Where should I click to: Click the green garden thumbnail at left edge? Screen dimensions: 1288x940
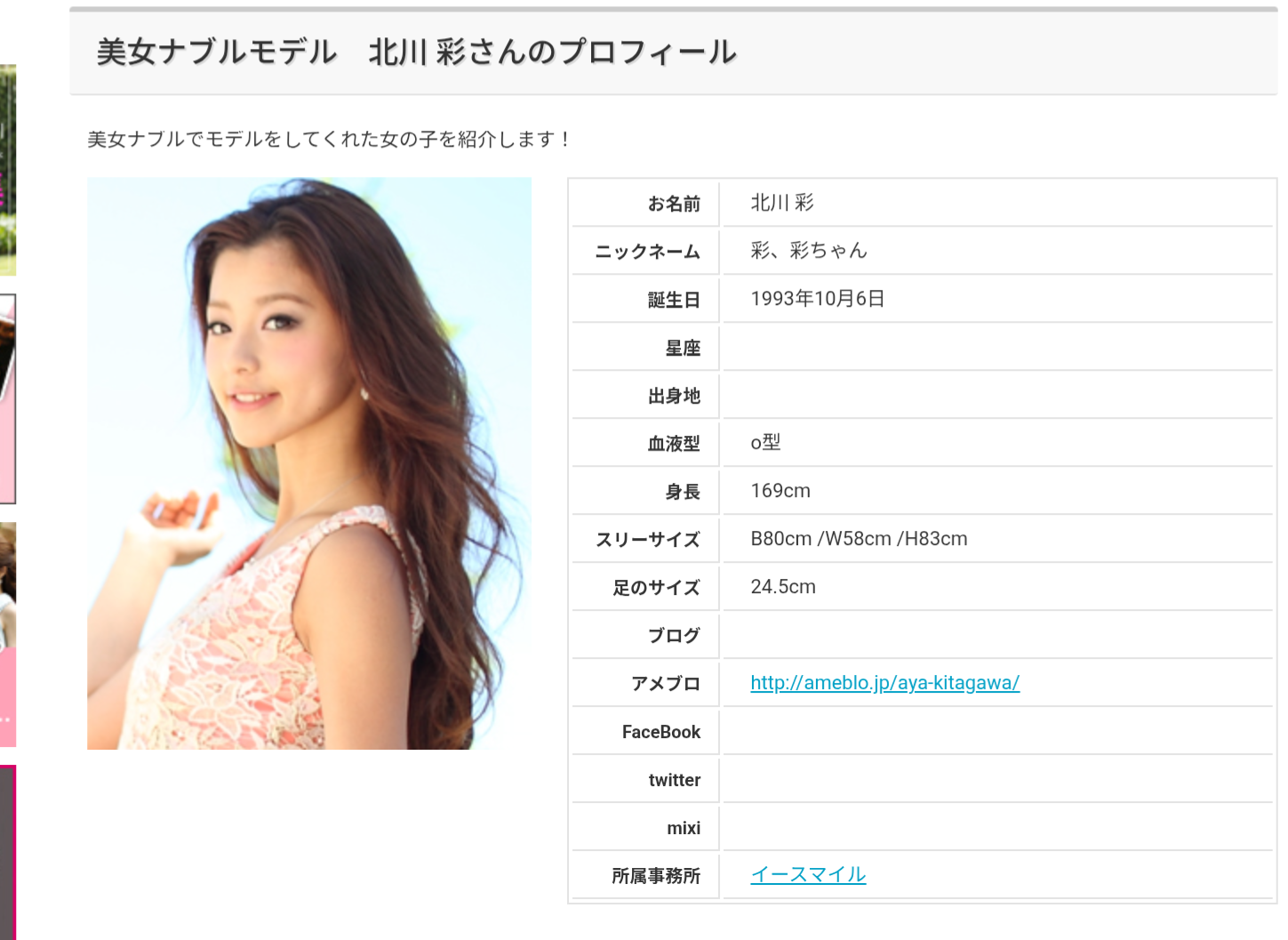7,169
